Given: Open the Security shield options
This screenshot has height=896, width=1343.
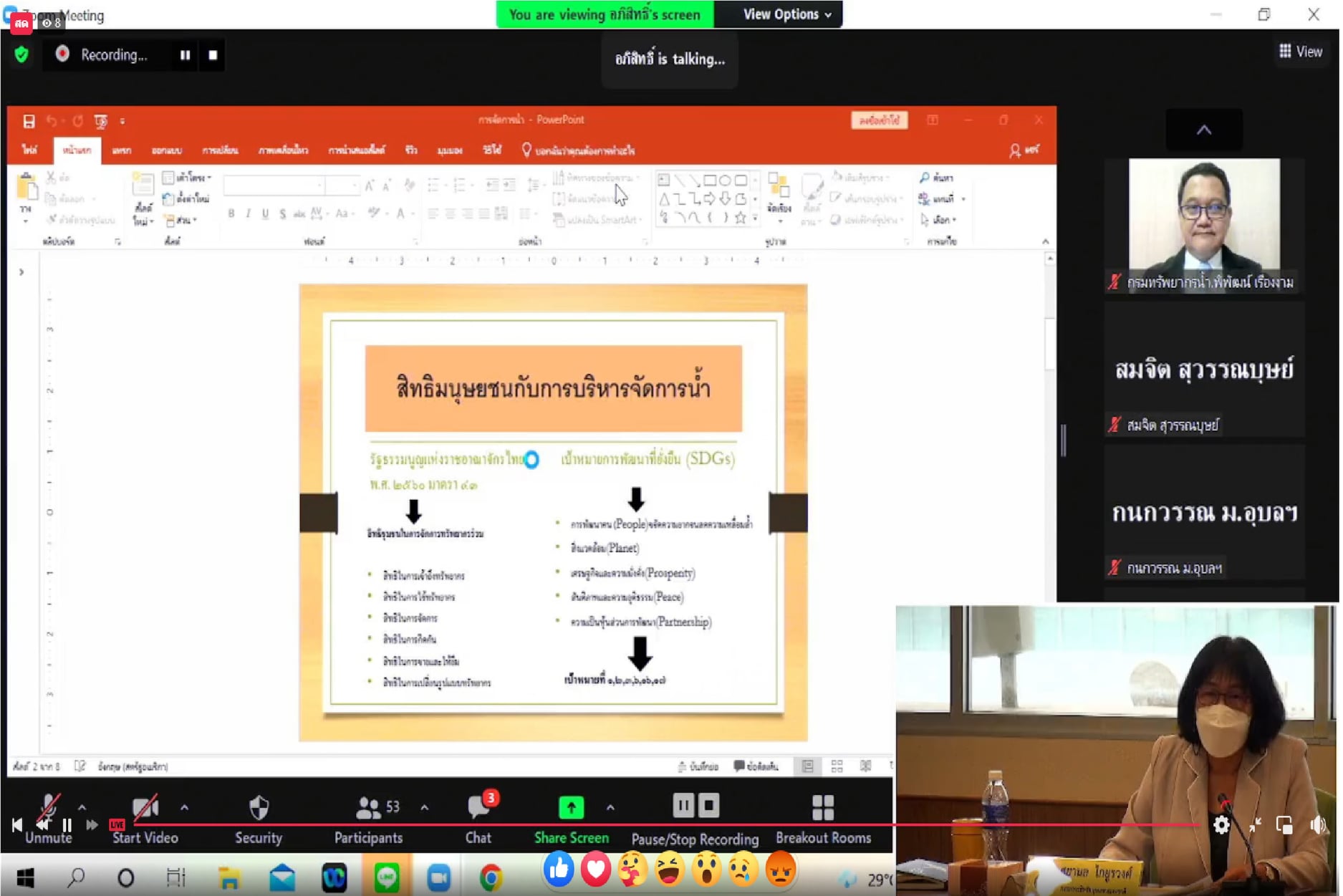Looking at the screenshot, I should tap(259, 809).
